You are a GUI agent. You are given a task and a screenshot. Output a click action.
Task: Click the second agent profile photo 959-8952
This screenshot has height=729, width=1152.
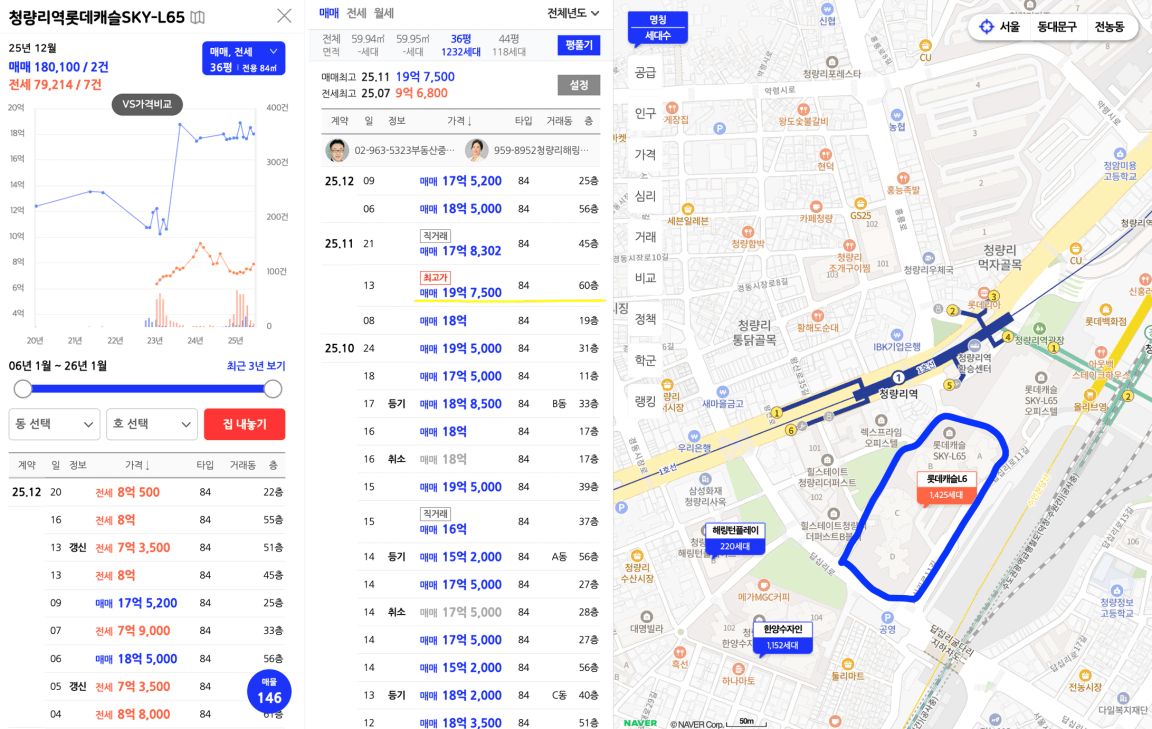(x=477, y=150)
